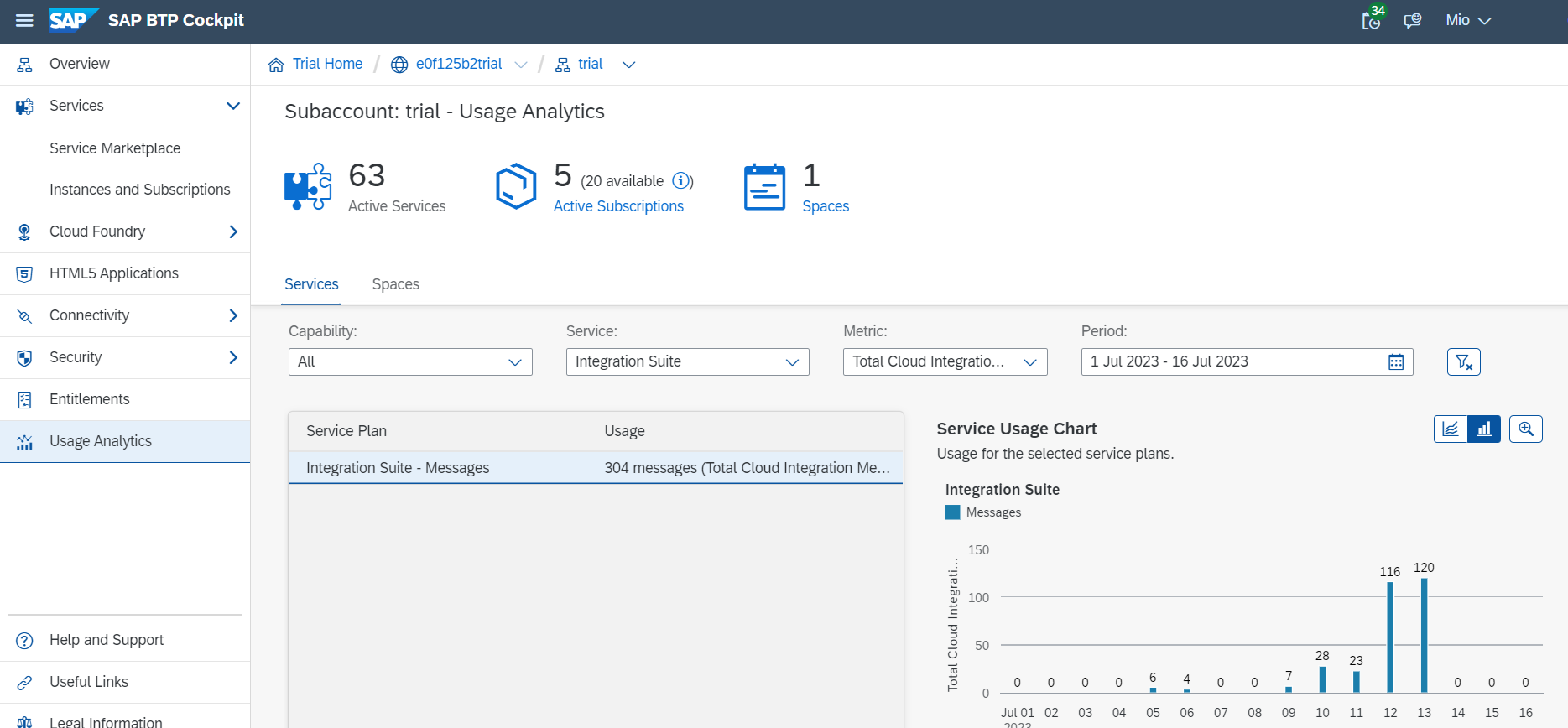This screenshot has width=1568, height=728.
Task: Click the trial subaccount breadcrumb link
Action: point(591,64)
